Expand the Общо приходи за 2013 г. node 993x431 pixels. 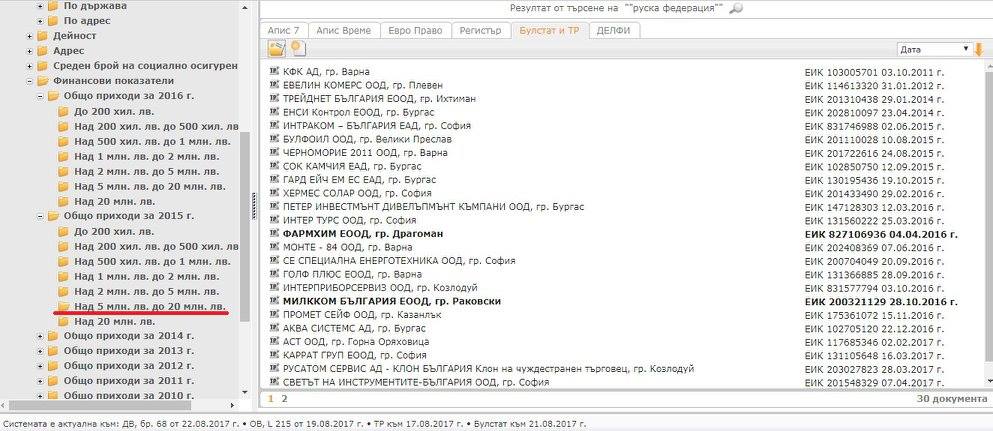[x=39, y=351]
